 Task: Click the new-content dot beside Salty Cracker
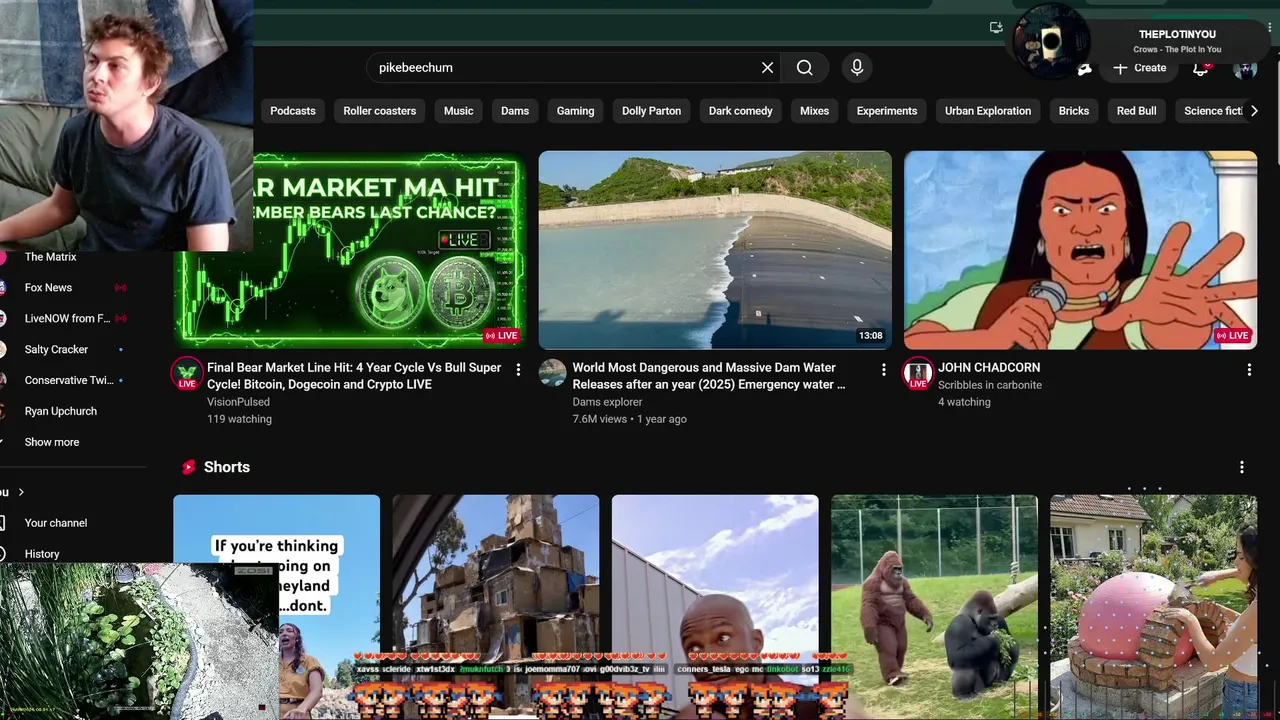click(x=121, y=350)
